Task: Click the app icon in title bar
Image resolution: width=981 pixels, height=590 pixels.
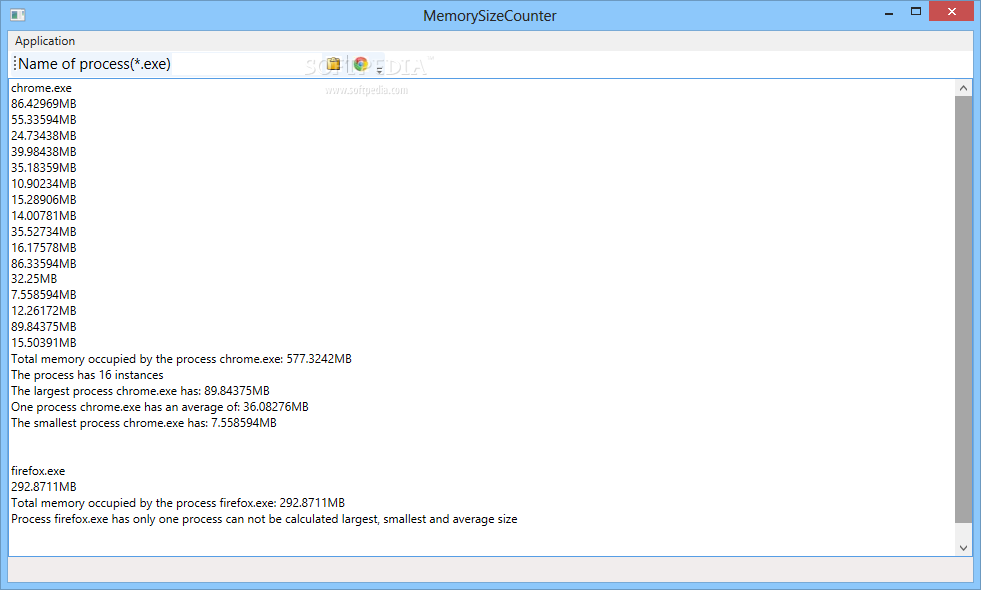Action: click(x=18, y=14)
